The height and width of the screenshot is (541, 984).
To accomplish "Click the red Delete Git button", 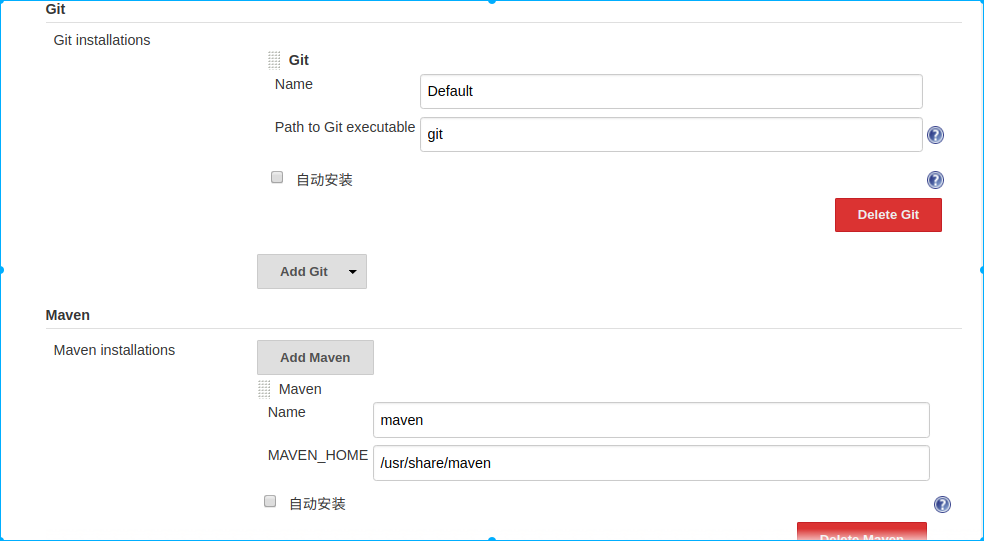I will (x=888, y=215).
